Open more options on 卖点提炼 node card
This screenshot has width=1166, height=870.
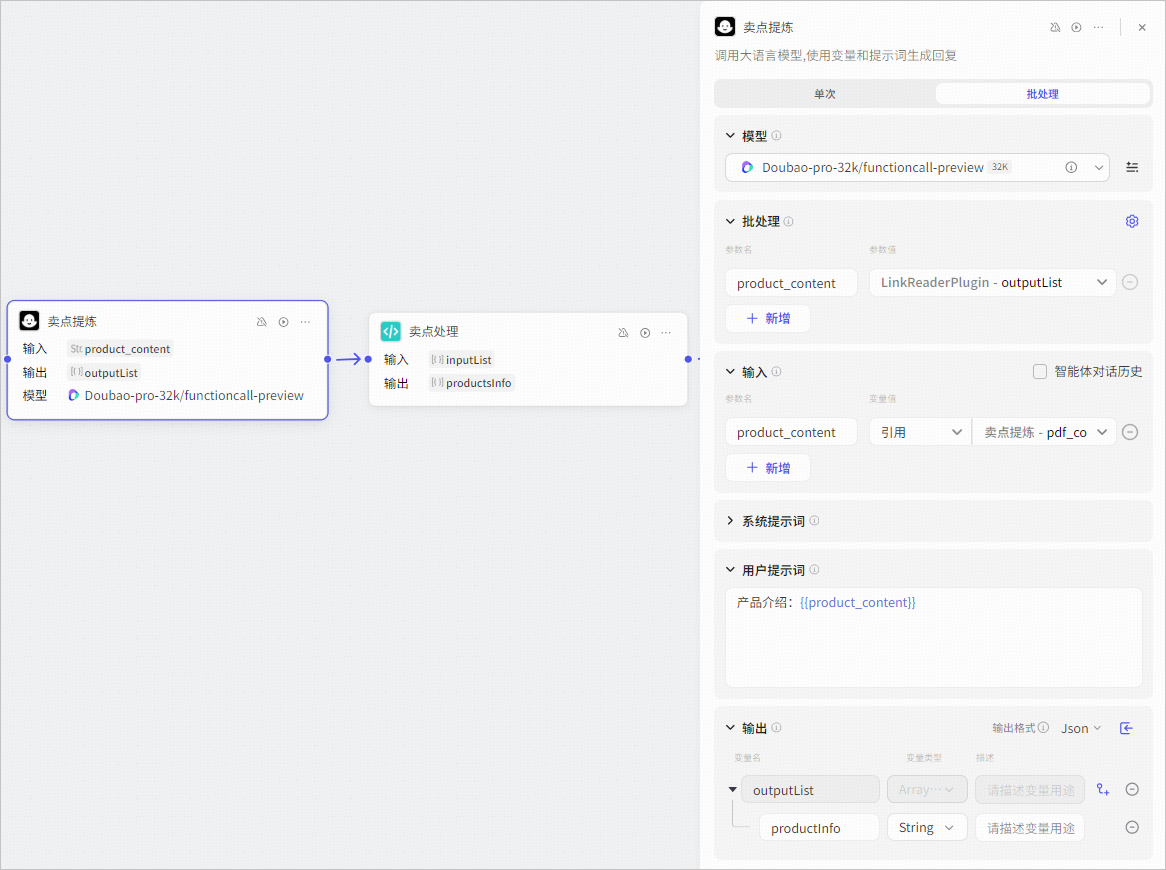click(306, 322)
